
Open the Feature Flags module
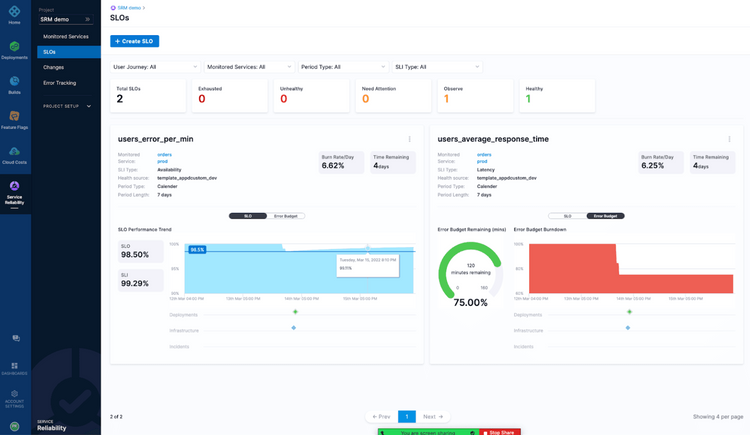pos(14,120)
